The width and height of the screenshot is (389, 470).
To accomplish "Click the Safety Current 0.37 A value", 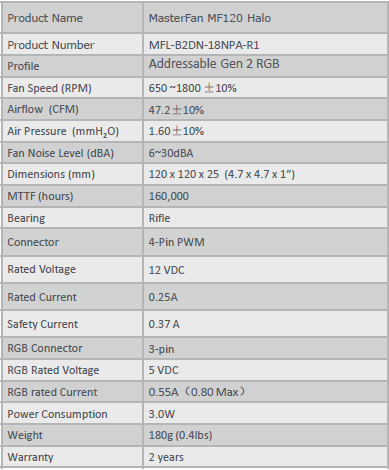I will click(164, 324).
